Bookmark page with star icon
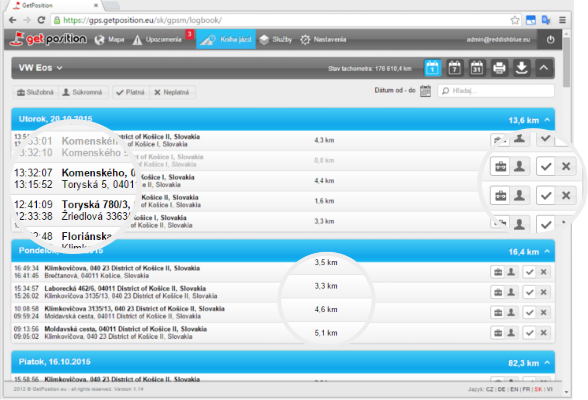The image size is (588, 400). tap(515, 20)
